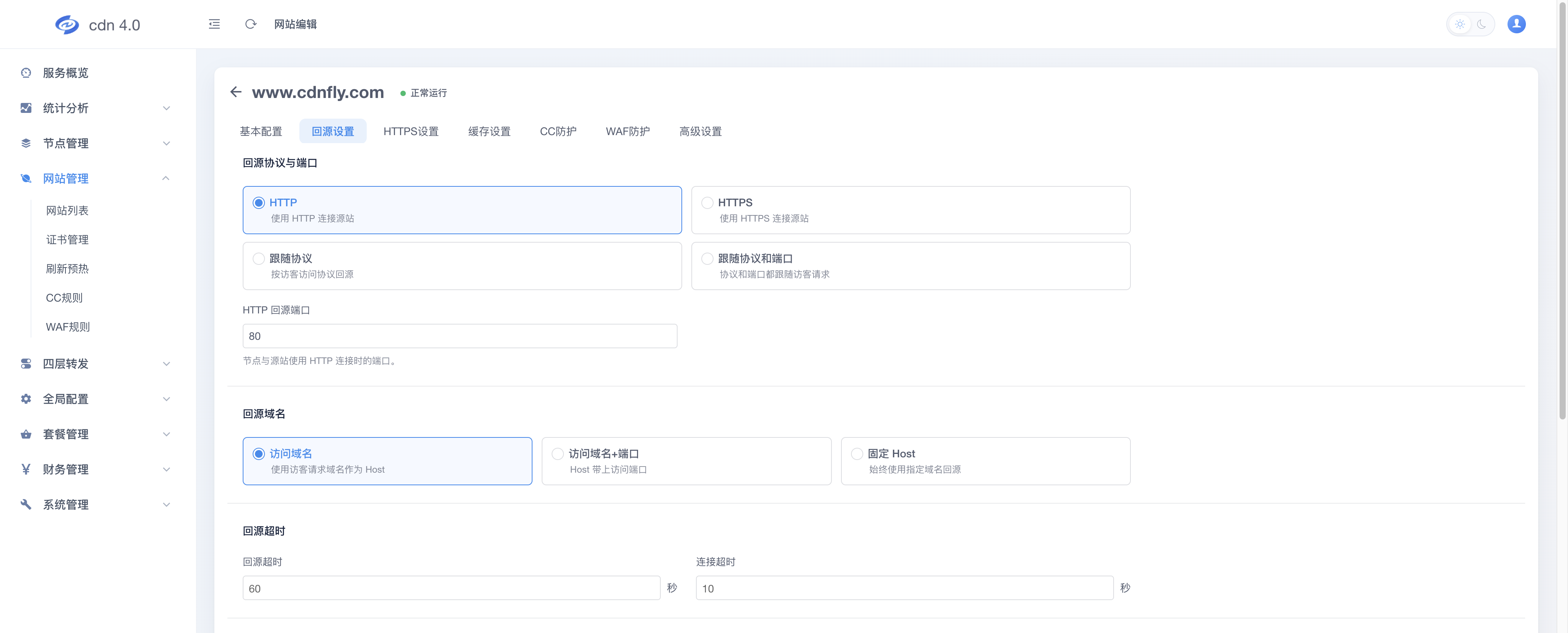
Task: Open WAF规则 submenu item
Action: (67, 327)
